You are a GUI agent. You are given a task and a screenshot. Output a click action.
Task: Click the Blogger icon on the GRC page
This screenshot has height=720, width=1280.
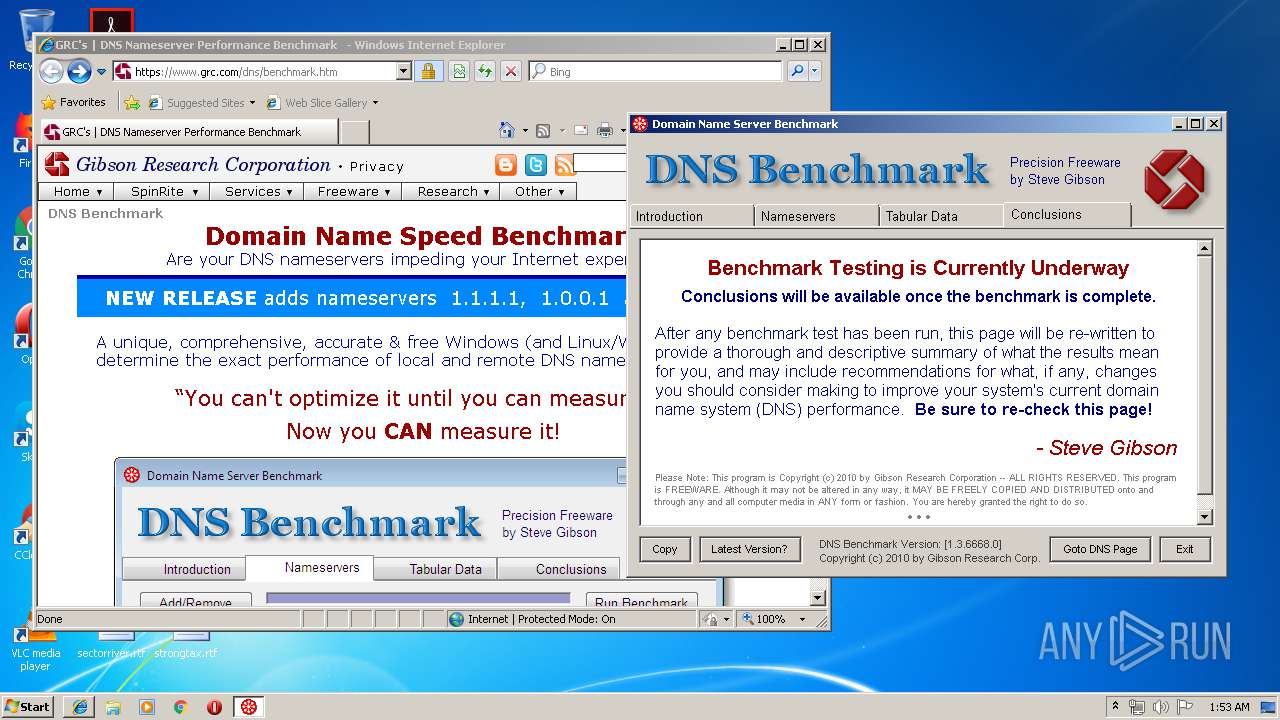tap(506, 165)
